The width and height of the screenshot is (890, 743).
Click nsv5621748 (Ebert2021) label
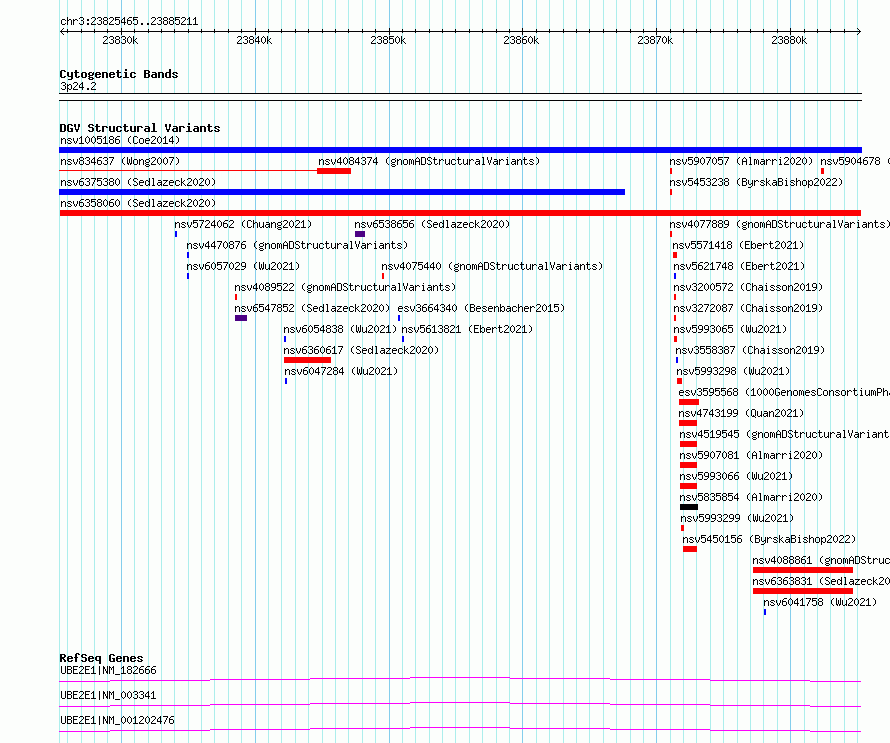click(x=739, y=266)
